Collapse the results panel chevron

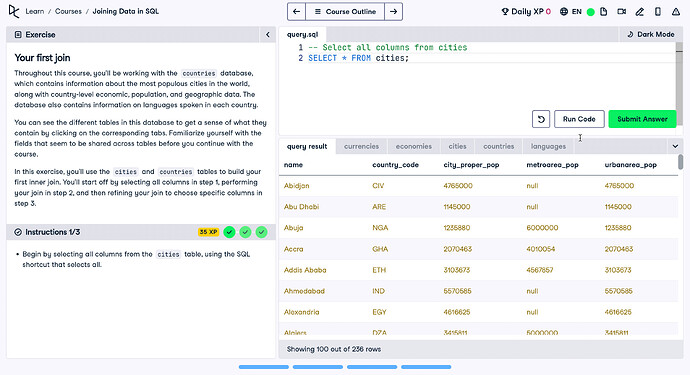[675, 146]
